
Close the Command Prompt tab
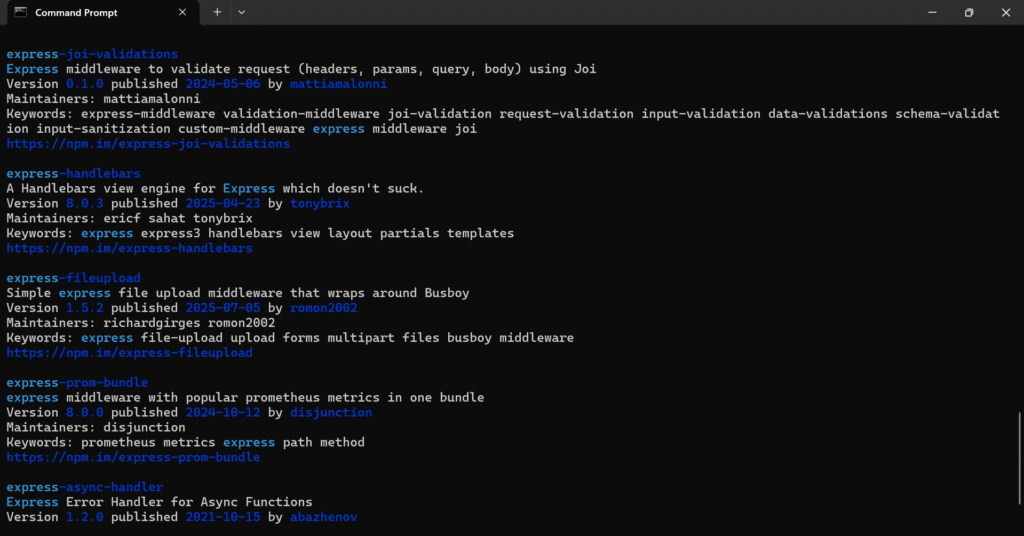tap(183, 12)
